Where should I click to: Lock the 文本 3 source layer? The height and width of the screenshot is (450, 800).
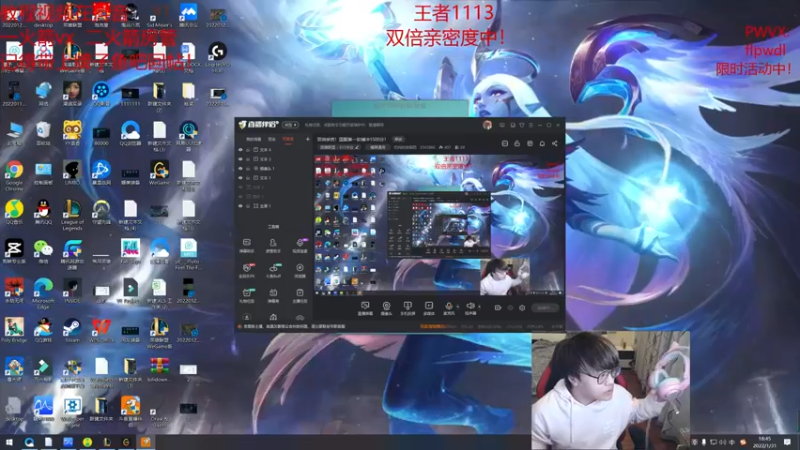point(248,159)
